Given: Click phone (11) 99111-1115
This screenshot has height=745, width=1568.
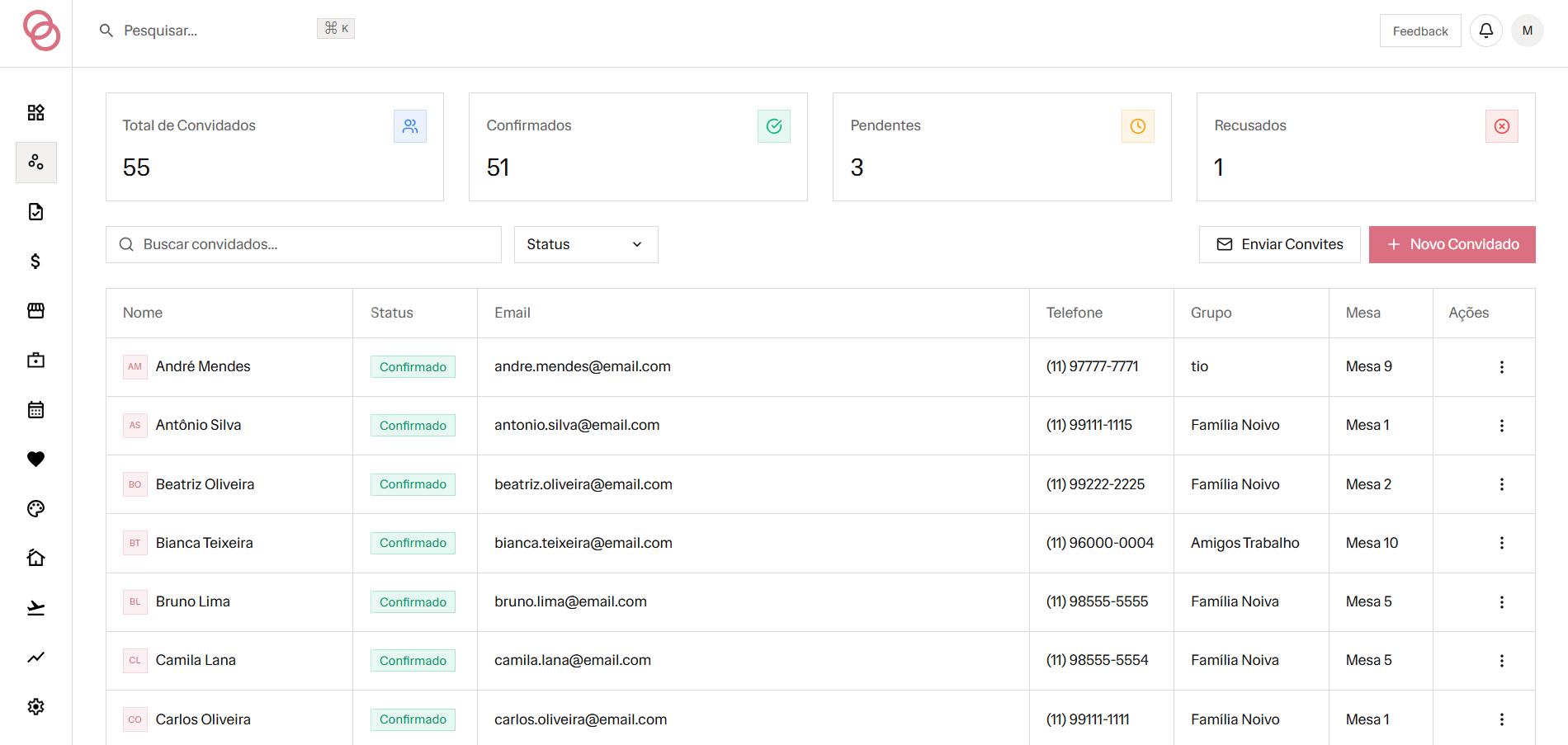Looking at the screenshot, I should tap(1089, 425).
